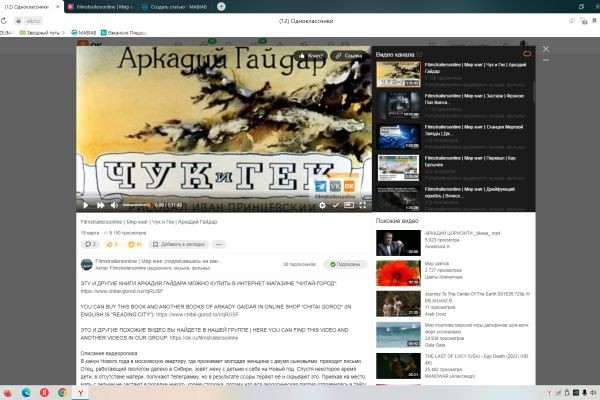Click the Видео канала heading
The image size is (600, 400).
395,55
